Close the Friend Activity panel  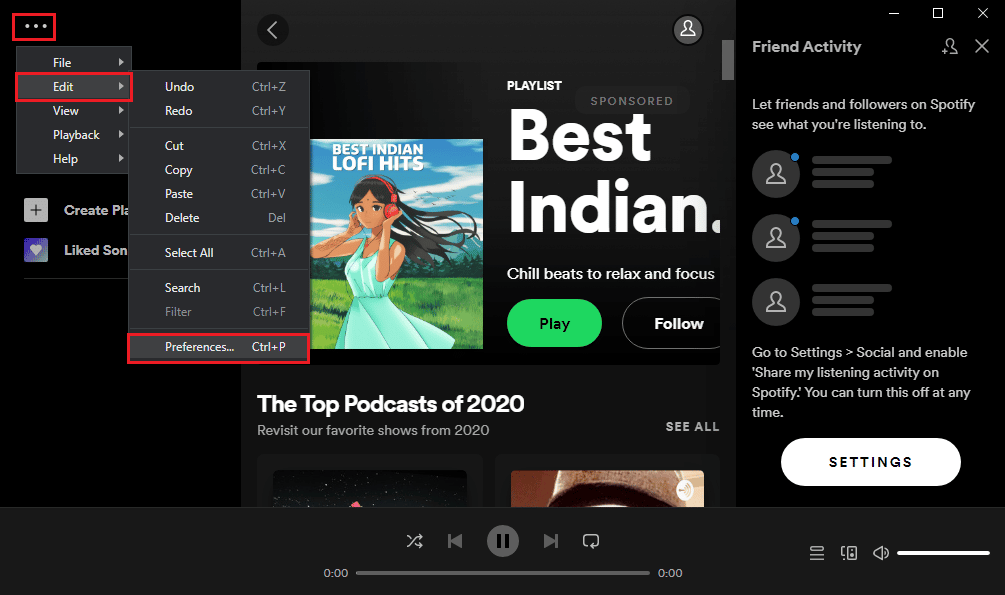pos(982,46)
